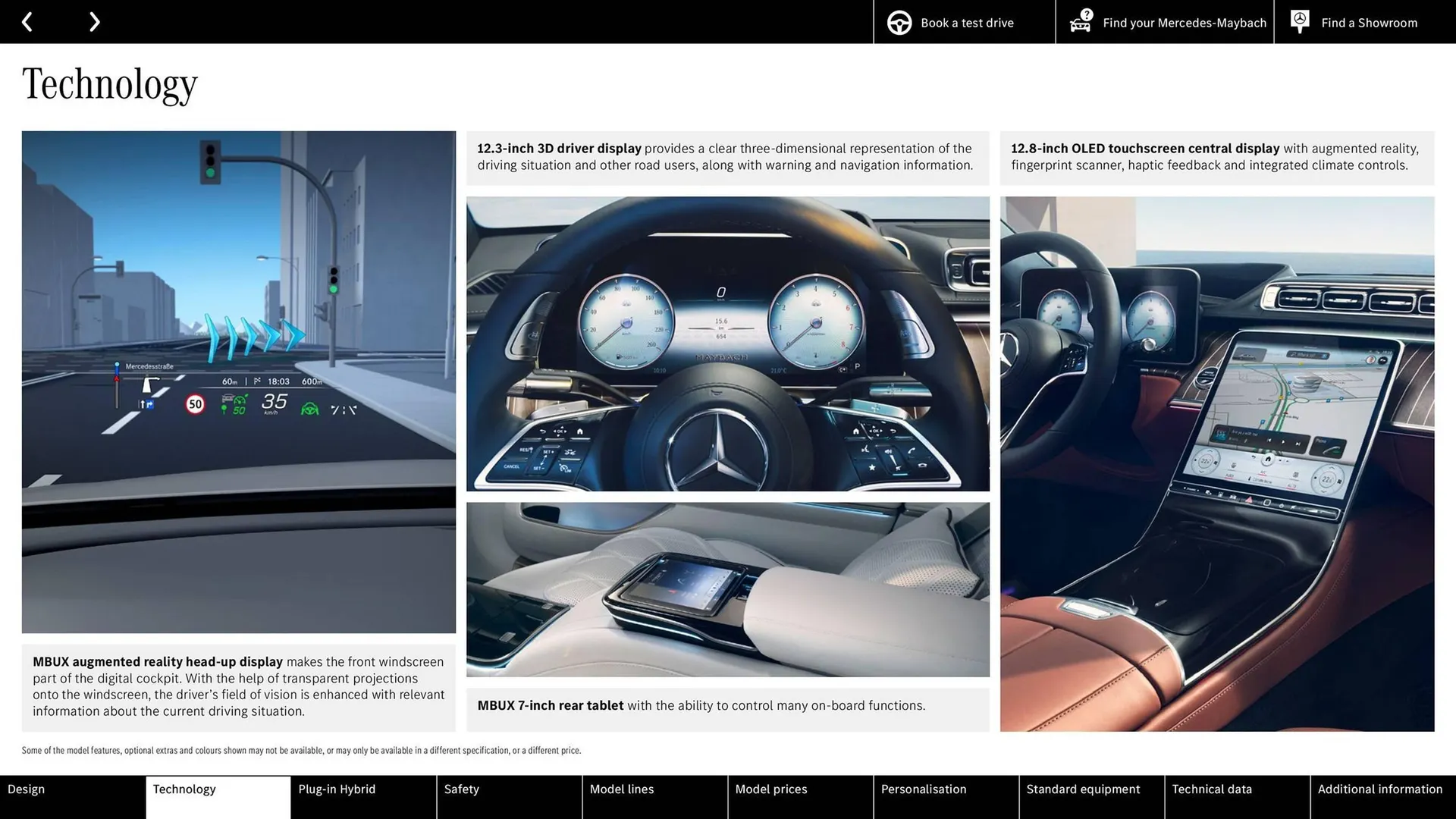Navigate forward using the chevron control
The width and height of the screenshot is (1456, 819).
tap(94, 21)
